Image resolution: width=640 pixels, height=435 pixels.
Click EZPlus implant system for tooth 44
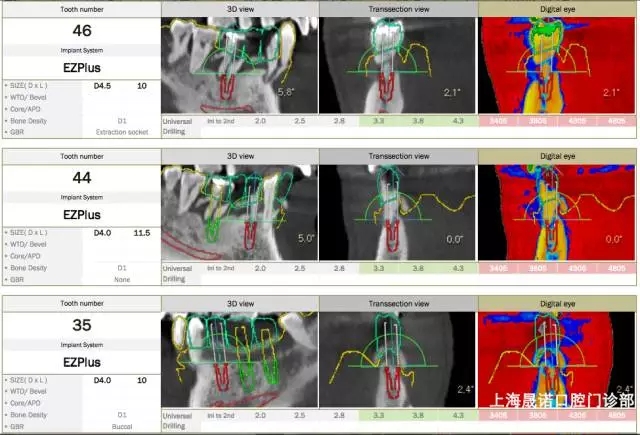(x=80, y=214)
